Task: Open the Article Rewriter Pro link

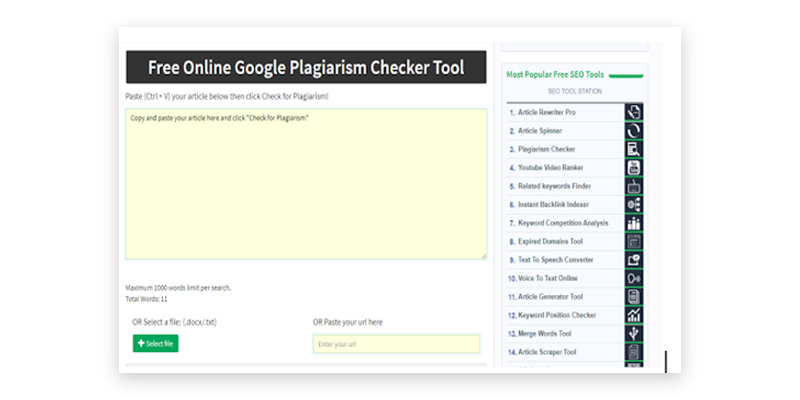Action: pyautogui.click(x=546, y=112)
